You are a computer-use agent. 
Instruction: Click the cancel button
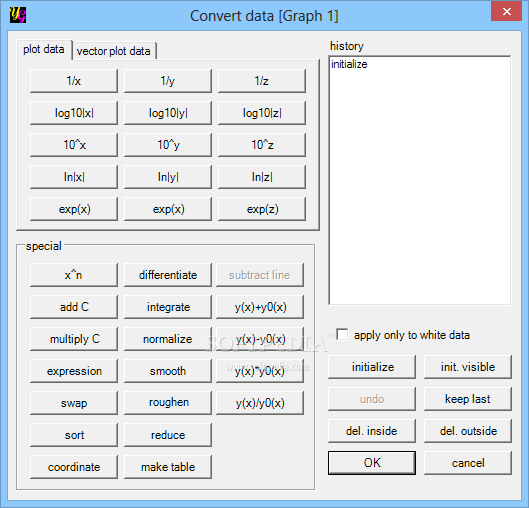pos(468,463)
